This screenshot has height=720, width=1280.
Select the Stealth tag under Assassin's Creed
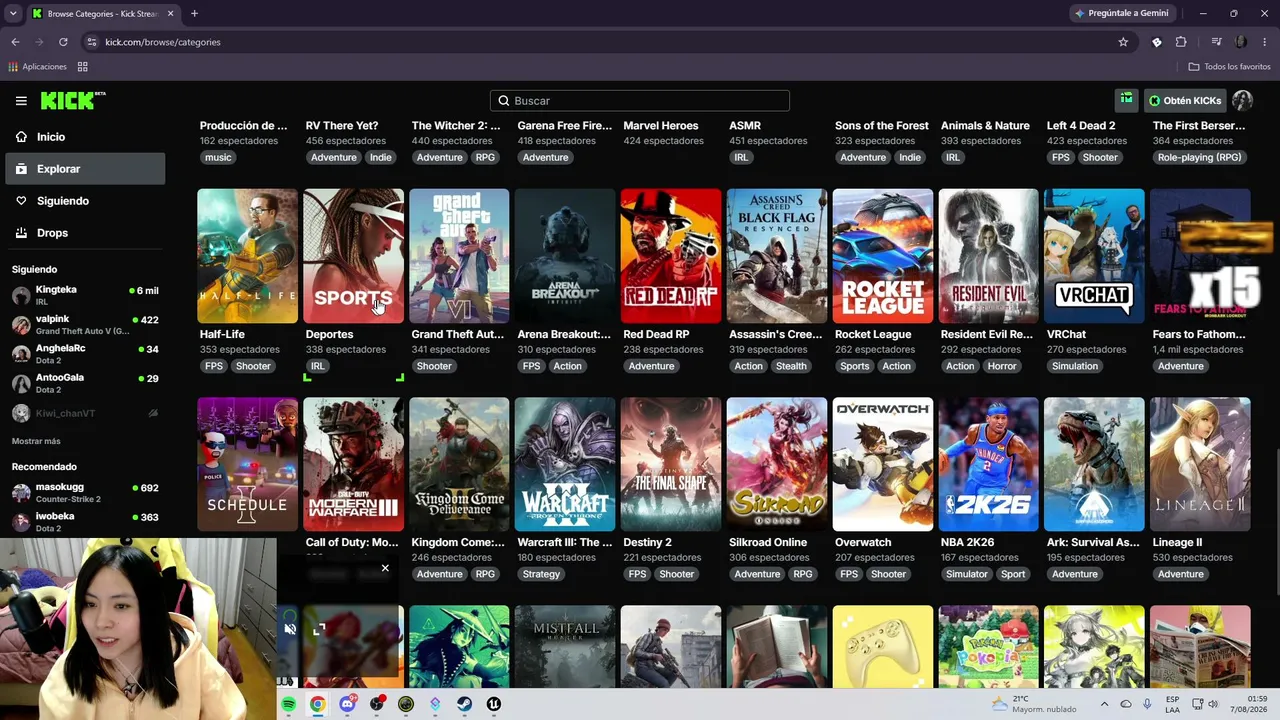(791, 366)
